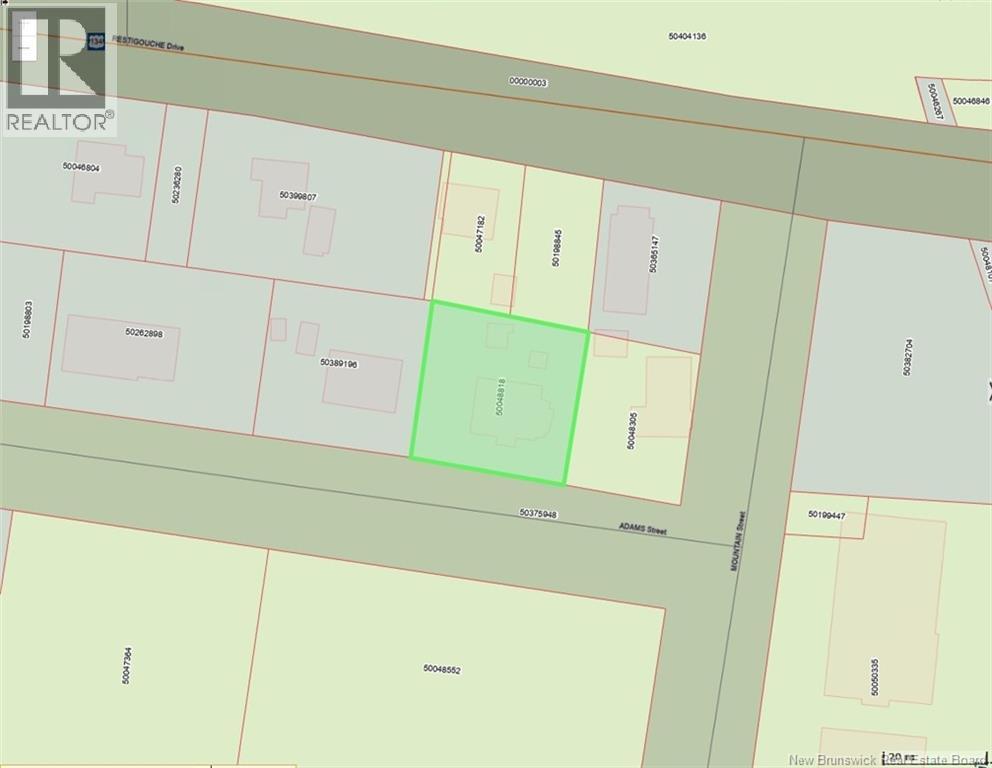
Task: Click parcel label 50048305
Action: pyautogui.click(x=631, y=427)
